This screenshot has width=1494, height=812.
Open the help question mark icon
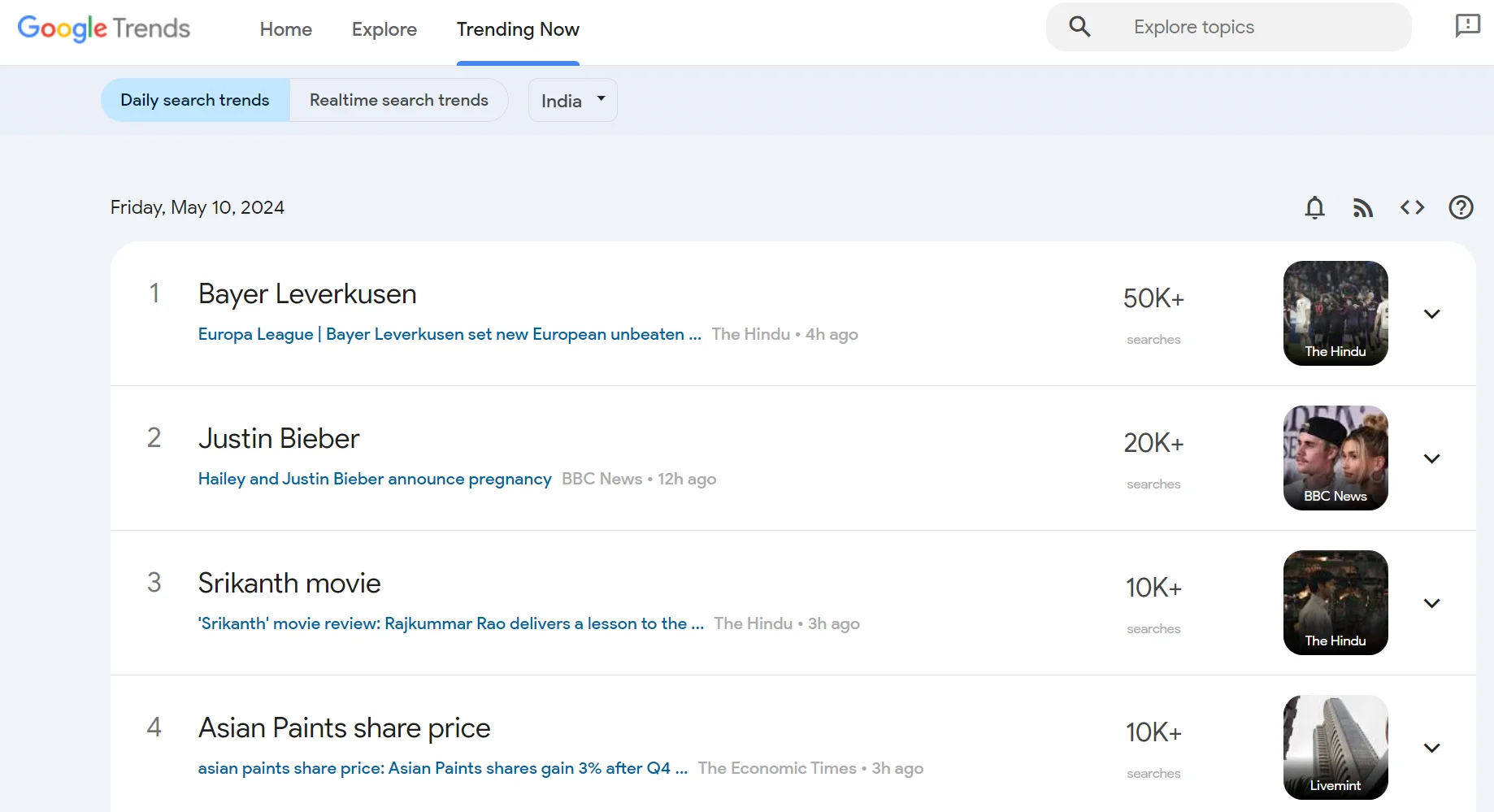[1461, 208]
